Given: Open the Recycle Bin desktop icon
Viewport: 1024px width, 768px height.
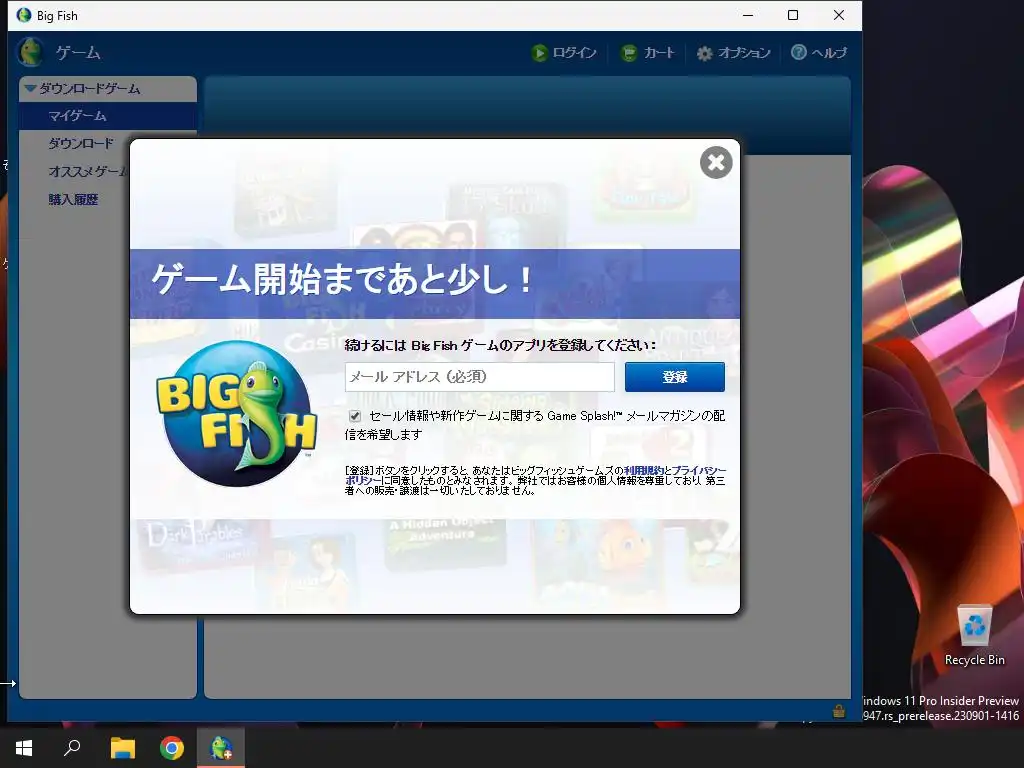Looking at the screenshot, I should tap(974, 635).
